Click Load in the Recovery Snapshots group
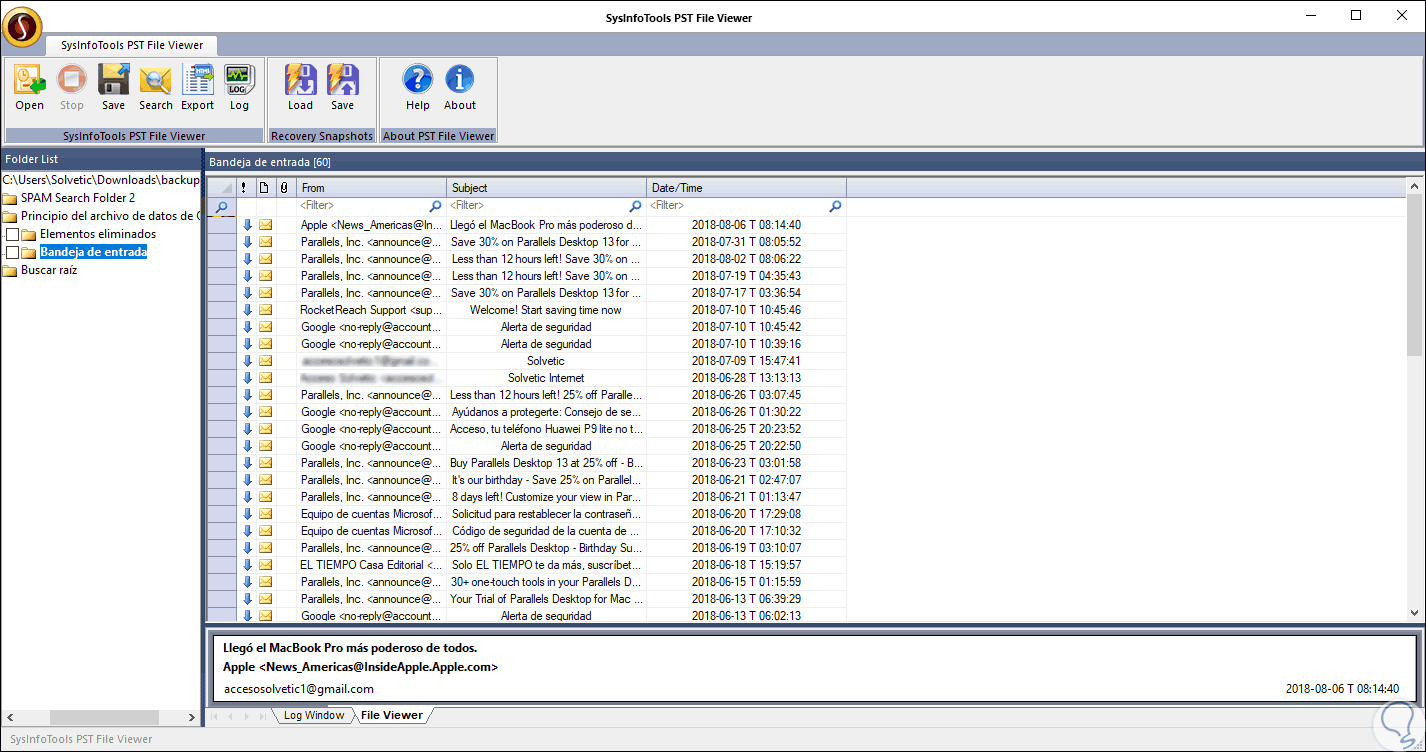The image size is (1426, 752). (x=301, y=80)
